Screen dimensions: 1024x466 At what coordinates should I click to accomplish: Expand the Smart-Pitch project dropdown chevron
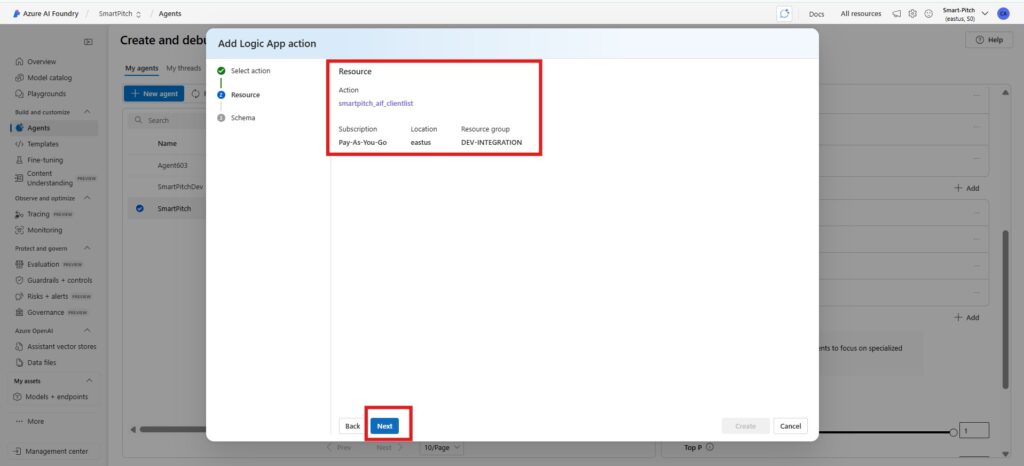coord(986,14)
